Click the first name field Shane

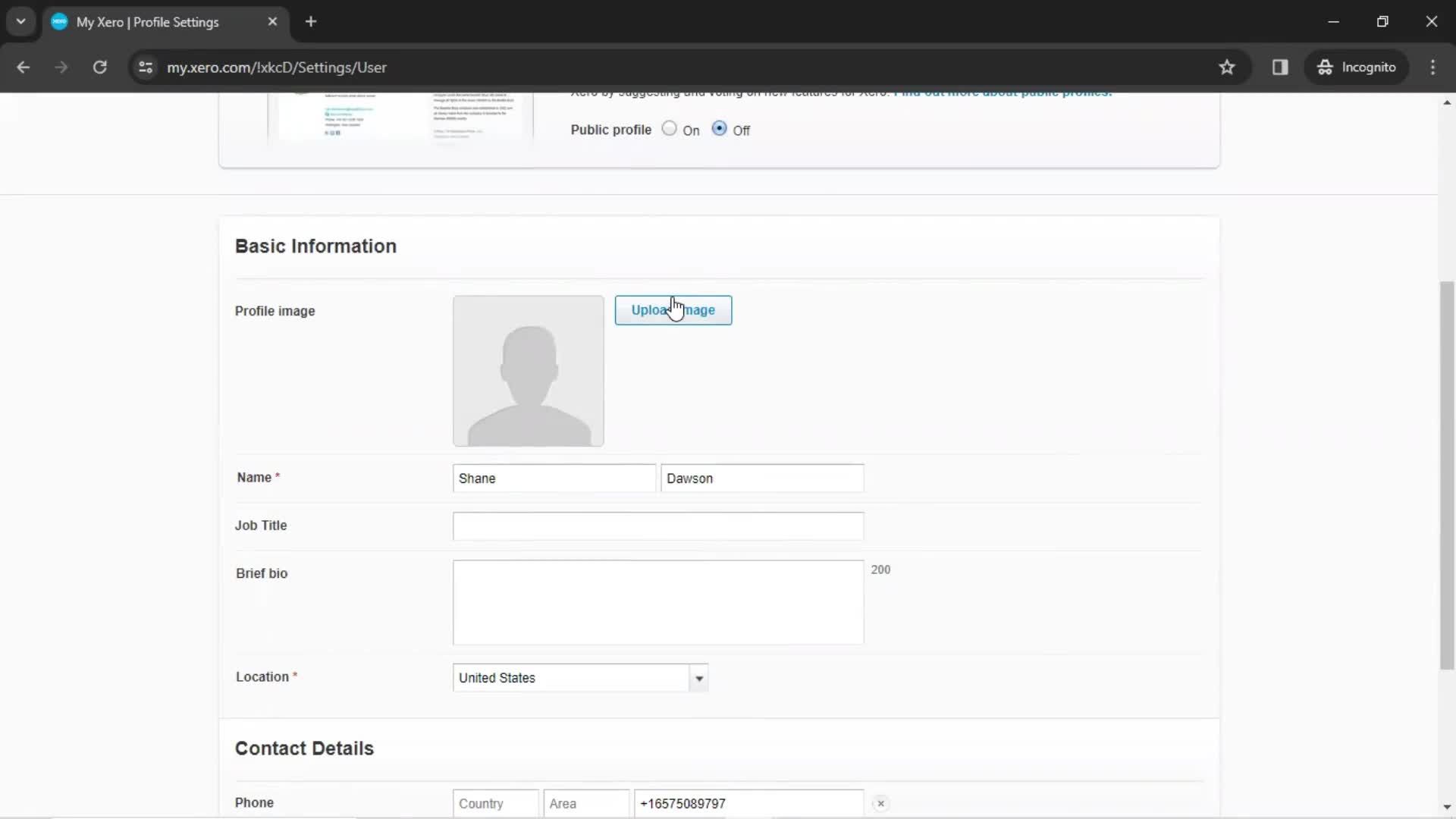point(554,479)
